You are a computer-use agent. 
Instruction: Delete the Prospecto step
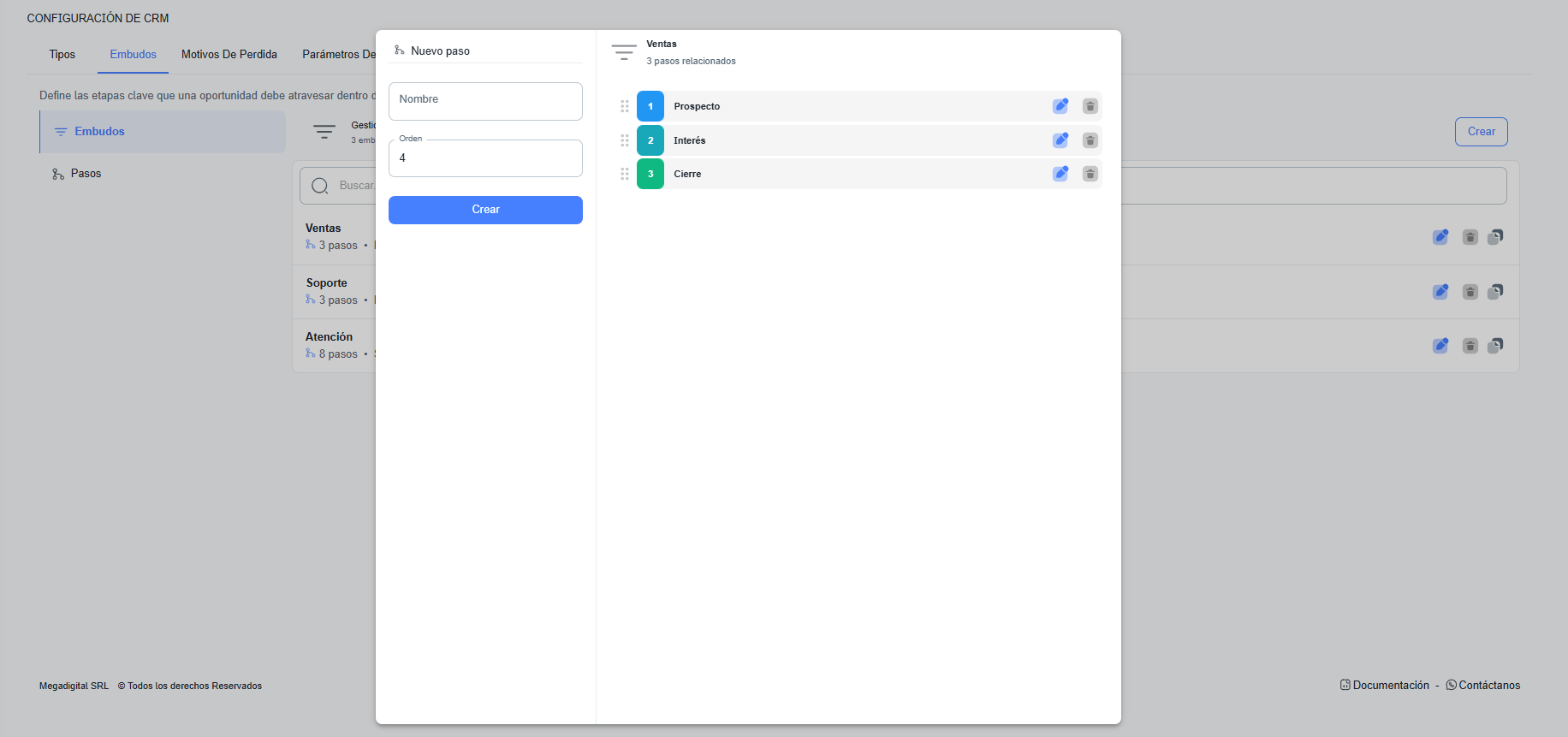point(1090,106)
